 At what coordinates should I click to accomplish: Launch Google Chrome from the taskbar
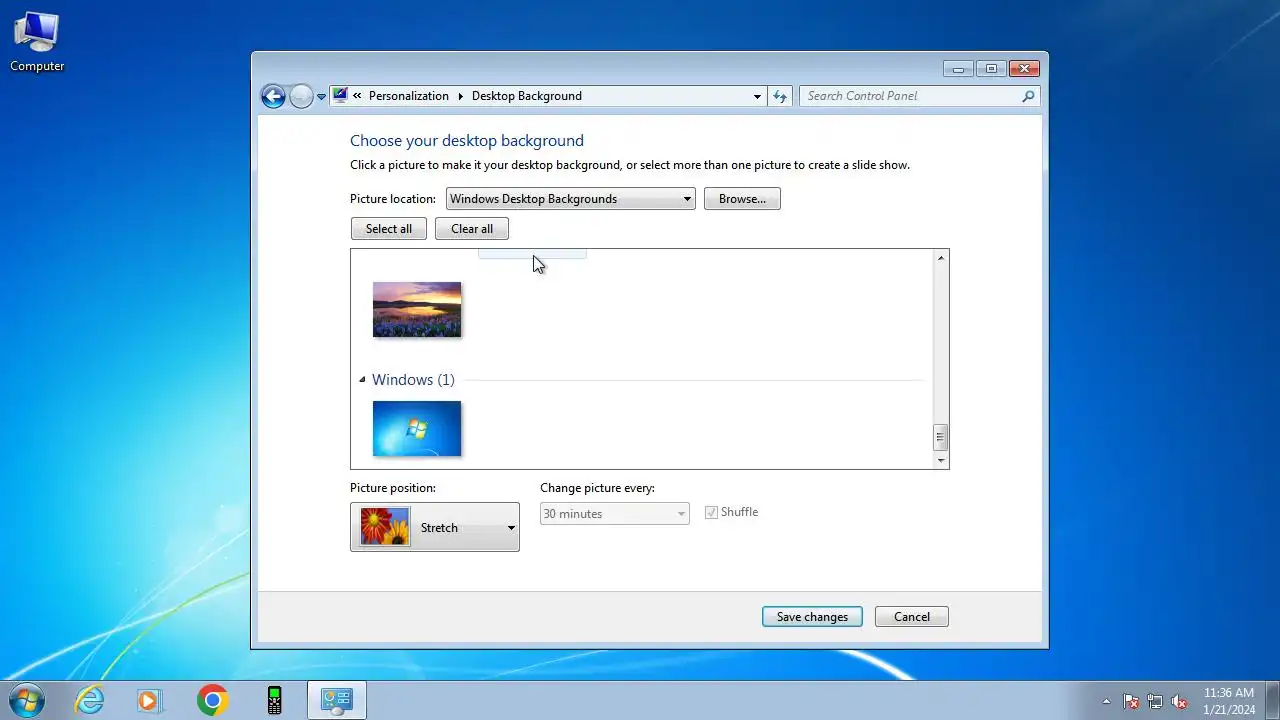click(x=212, y=700)
